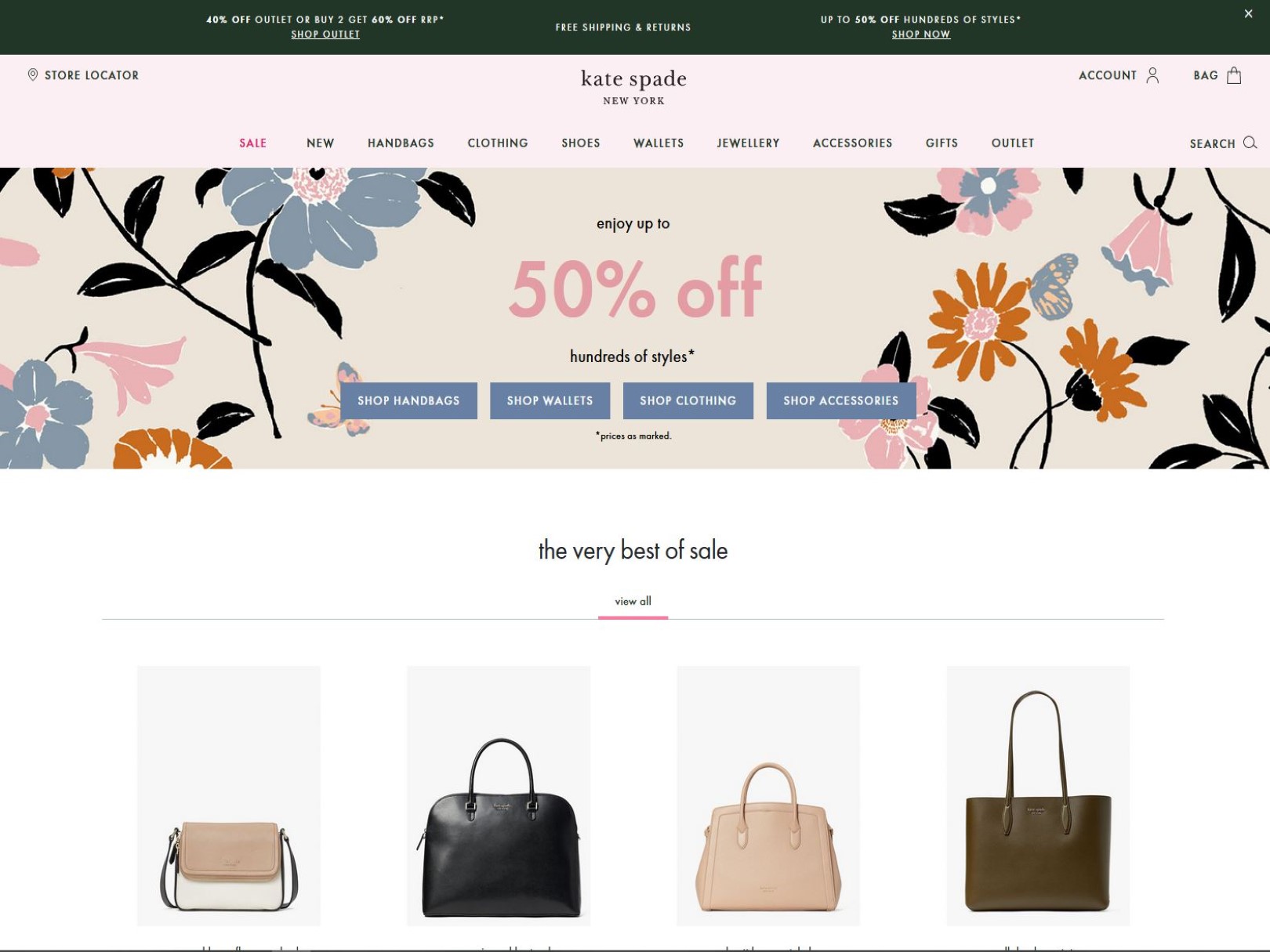
Task: Open the olive green tote thumbnail
Action: pyautogui.click(x=1038, y=795)
